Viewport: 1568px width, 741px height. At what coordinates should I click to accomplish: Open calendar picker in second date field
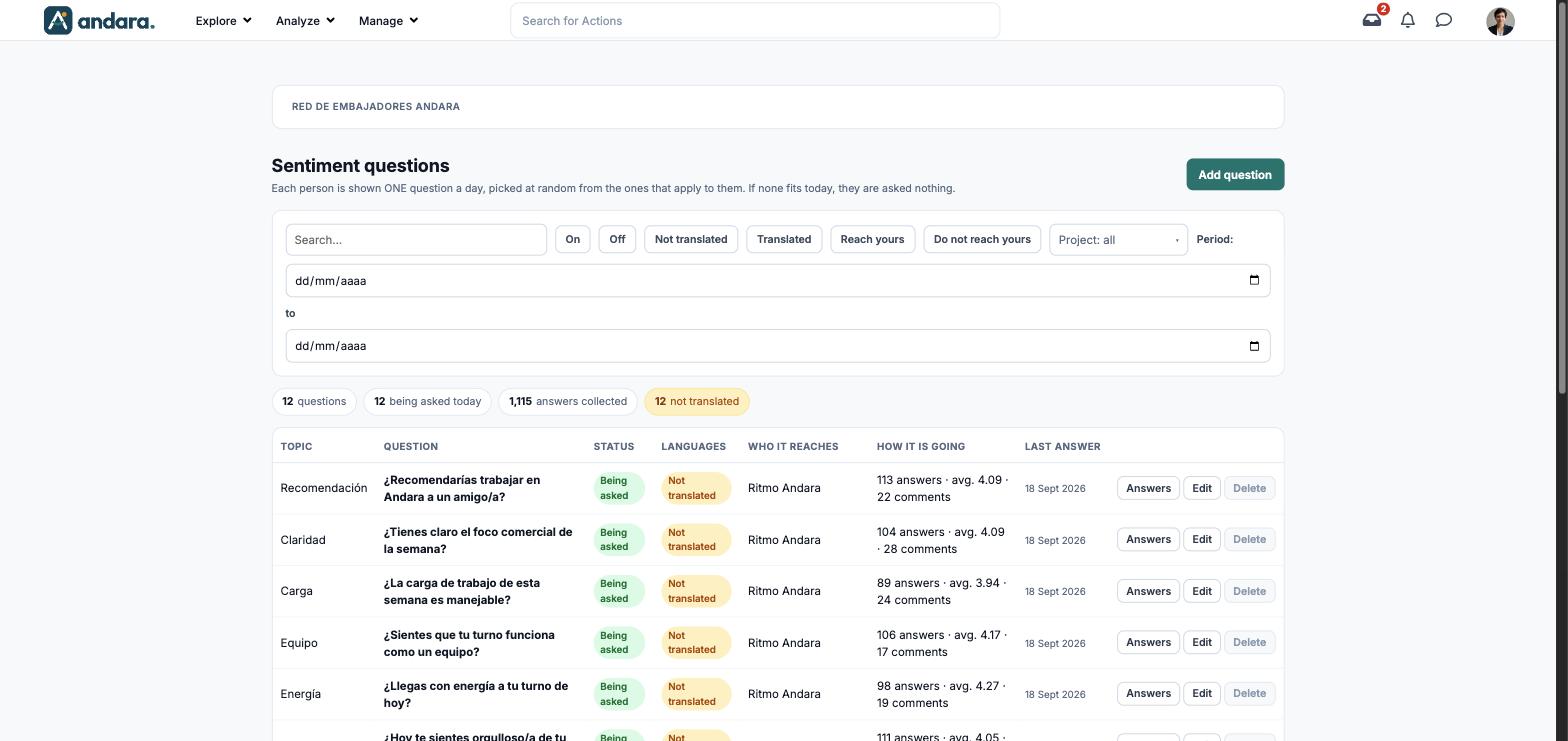(1254, 346)
